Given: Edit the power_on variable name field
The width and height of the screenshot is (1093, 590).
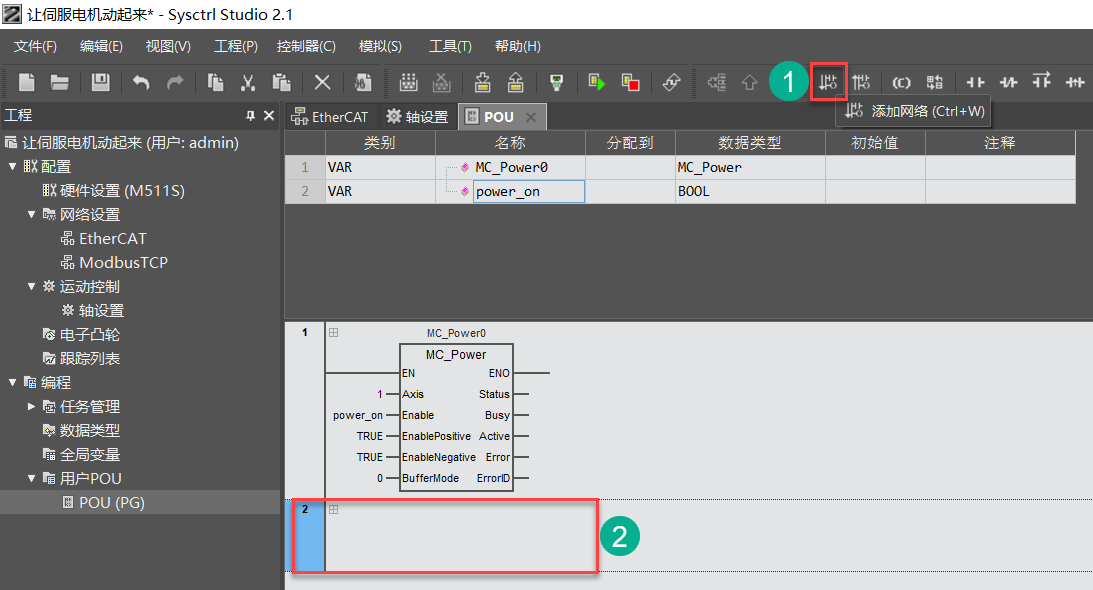Looking at the screenshot, I should tap(528, 192).
